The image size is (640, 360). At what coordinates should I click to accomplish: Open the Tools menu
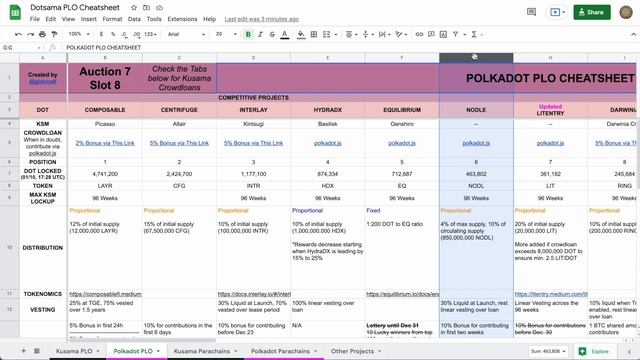click(154, 19)
